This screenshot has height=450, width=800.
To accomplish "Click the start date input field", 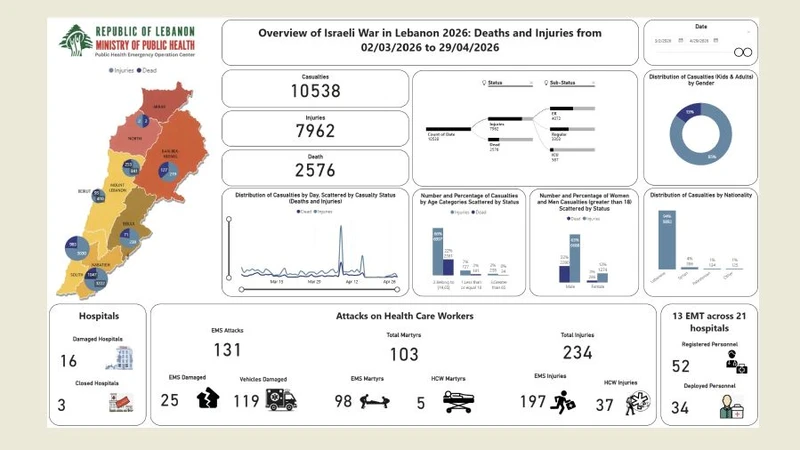I will pos(663,41).
